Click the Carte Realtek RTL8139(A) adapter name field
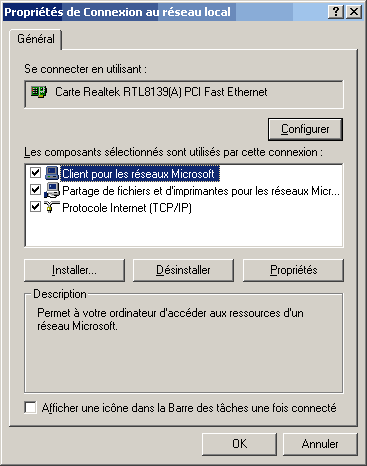 [x=184, y=94]
